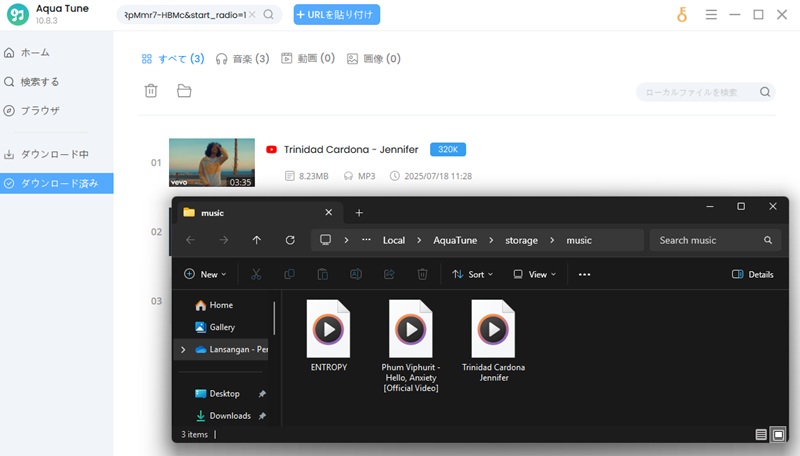Screen dimensions: 800x456
Task: Click the ローカルファイルを検索 field
Action: coord(705,92)
